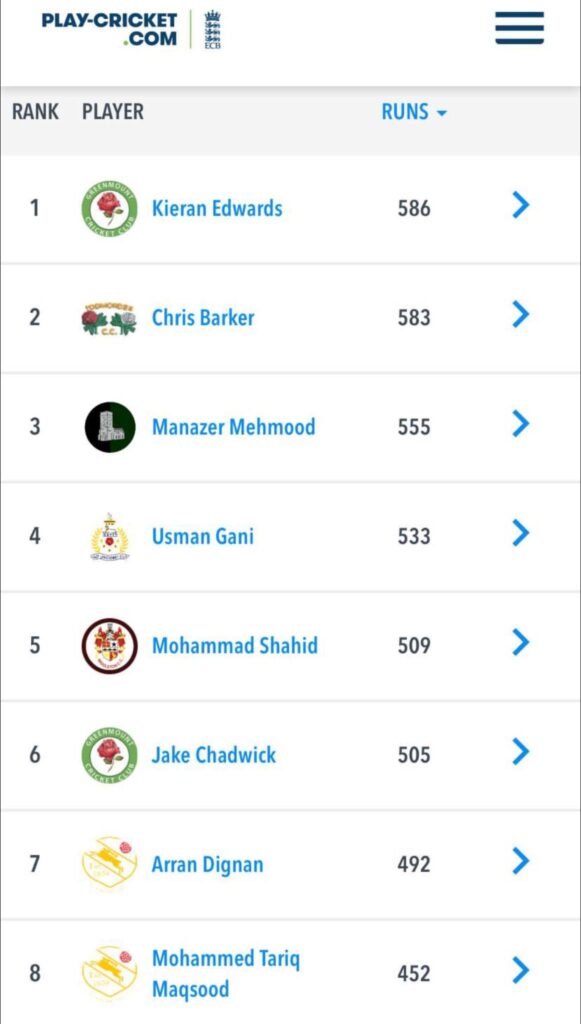The width and height of the screenshot is (581, 1024).
Task: Click the RANK column header
Action: 35,112
